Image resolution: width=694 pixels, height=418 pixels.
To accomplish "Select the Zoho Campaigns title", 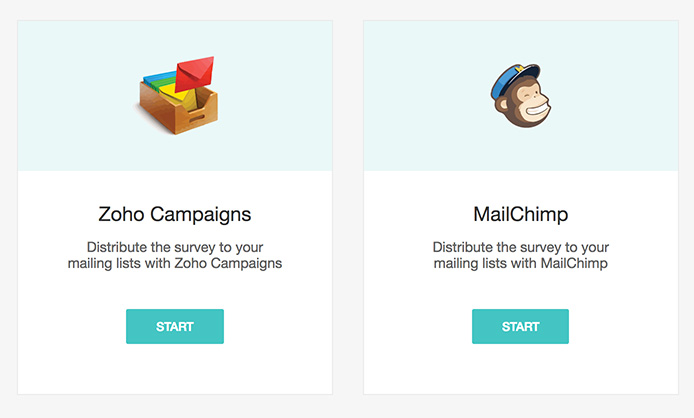I will point(175,215).
